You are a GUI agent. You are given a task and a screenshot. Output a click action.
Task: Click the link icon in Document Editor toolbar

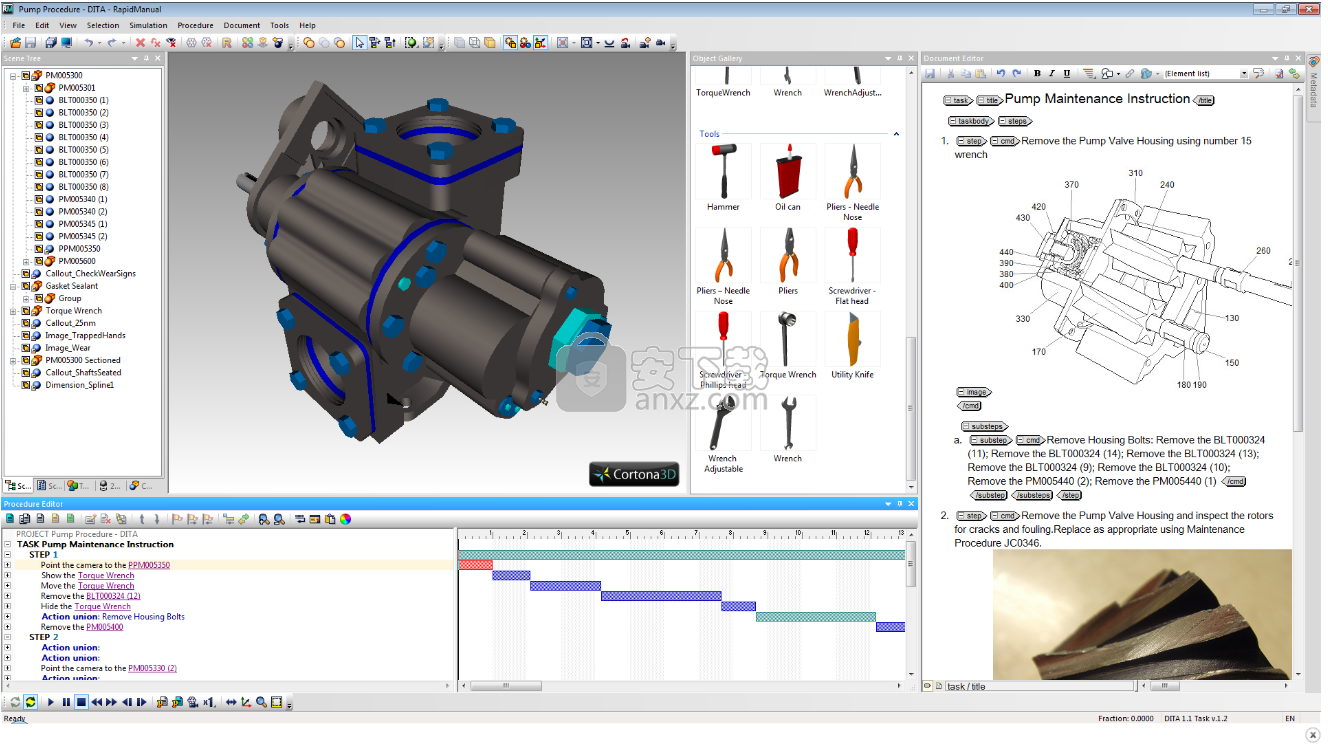(x=1129, y=73)
